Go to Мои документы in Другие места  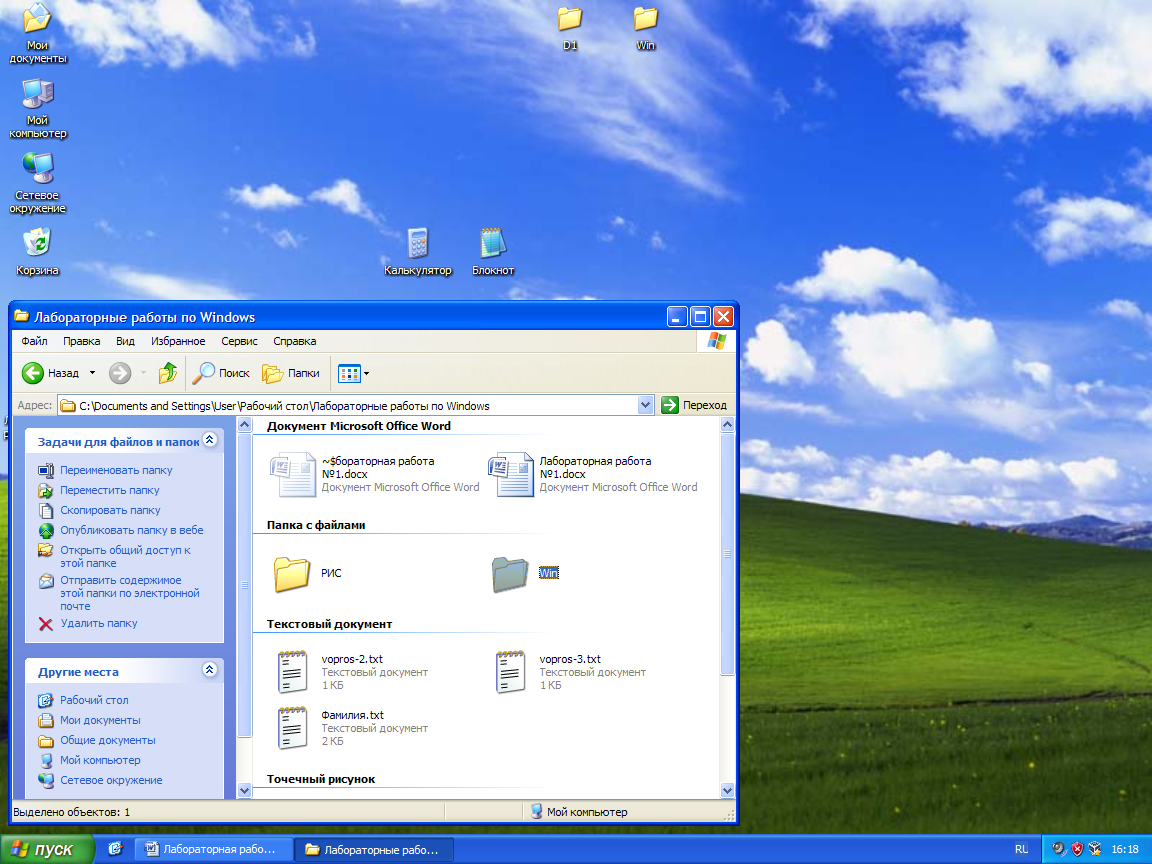[x=100, y=720]
